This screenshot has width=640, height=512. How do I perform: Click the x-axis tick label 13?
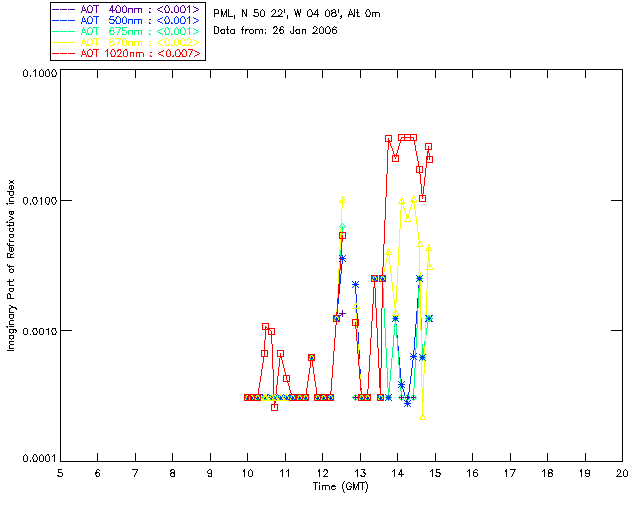360,473
